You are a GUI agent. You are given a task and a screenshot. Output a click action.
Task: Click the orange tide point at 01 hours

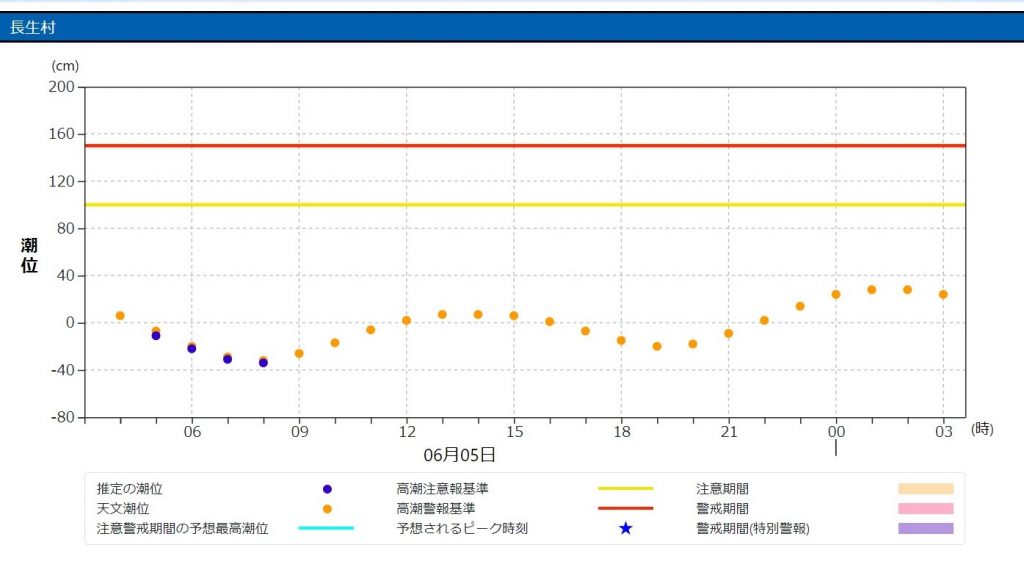[x=872, y=290]
